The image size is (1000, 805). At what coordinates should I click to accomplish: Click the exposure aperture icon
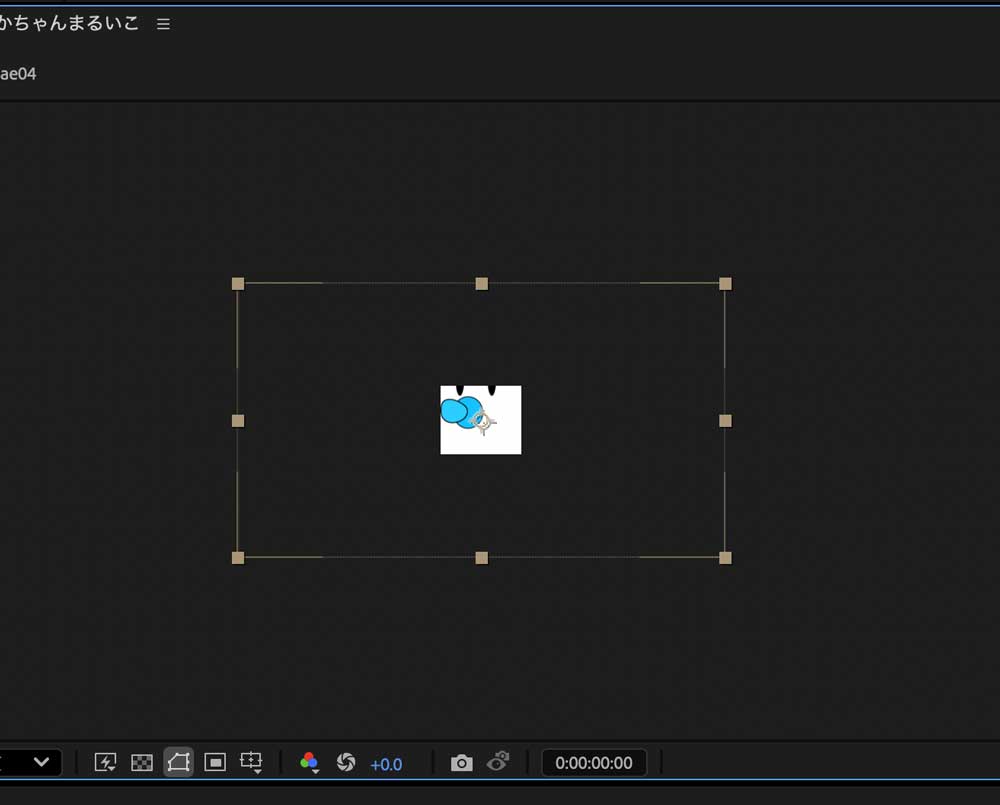pyautogui.click(x=346, y=762)
